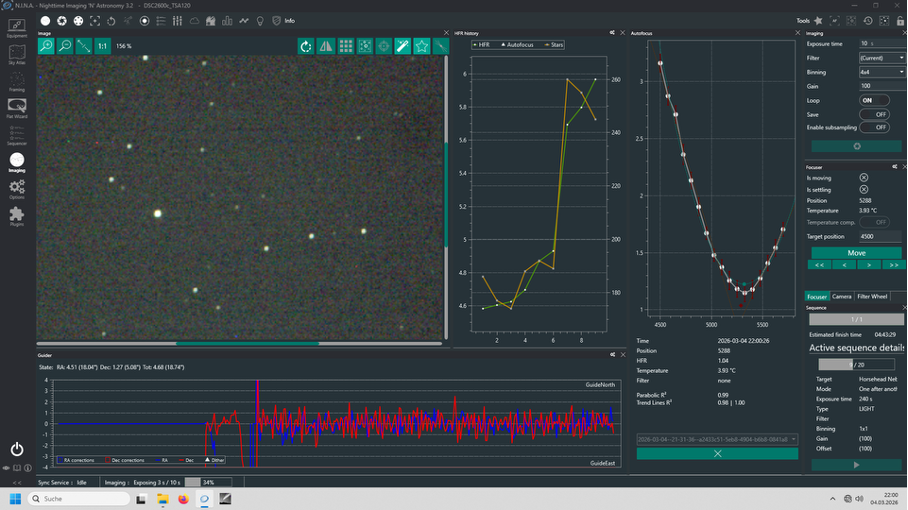Toggle the Enable subsampling switch

874,127
